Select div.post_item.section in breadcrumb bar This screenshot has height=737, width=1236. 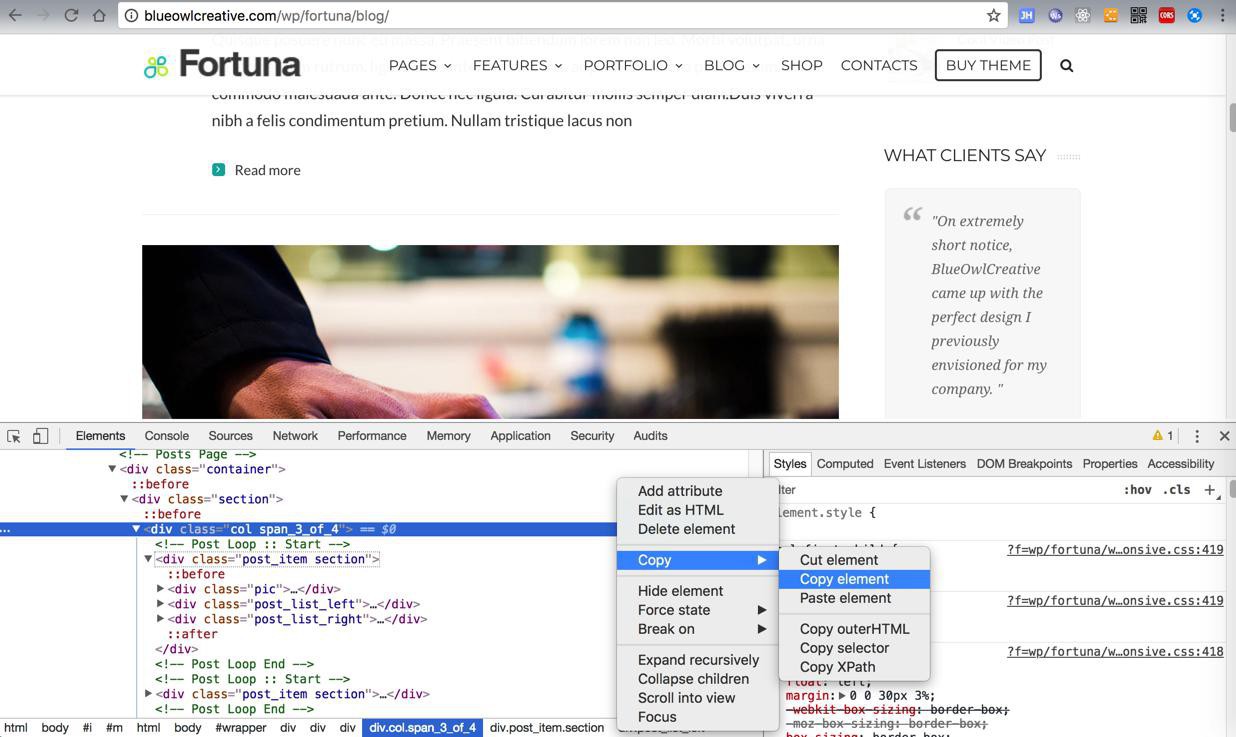547,728
